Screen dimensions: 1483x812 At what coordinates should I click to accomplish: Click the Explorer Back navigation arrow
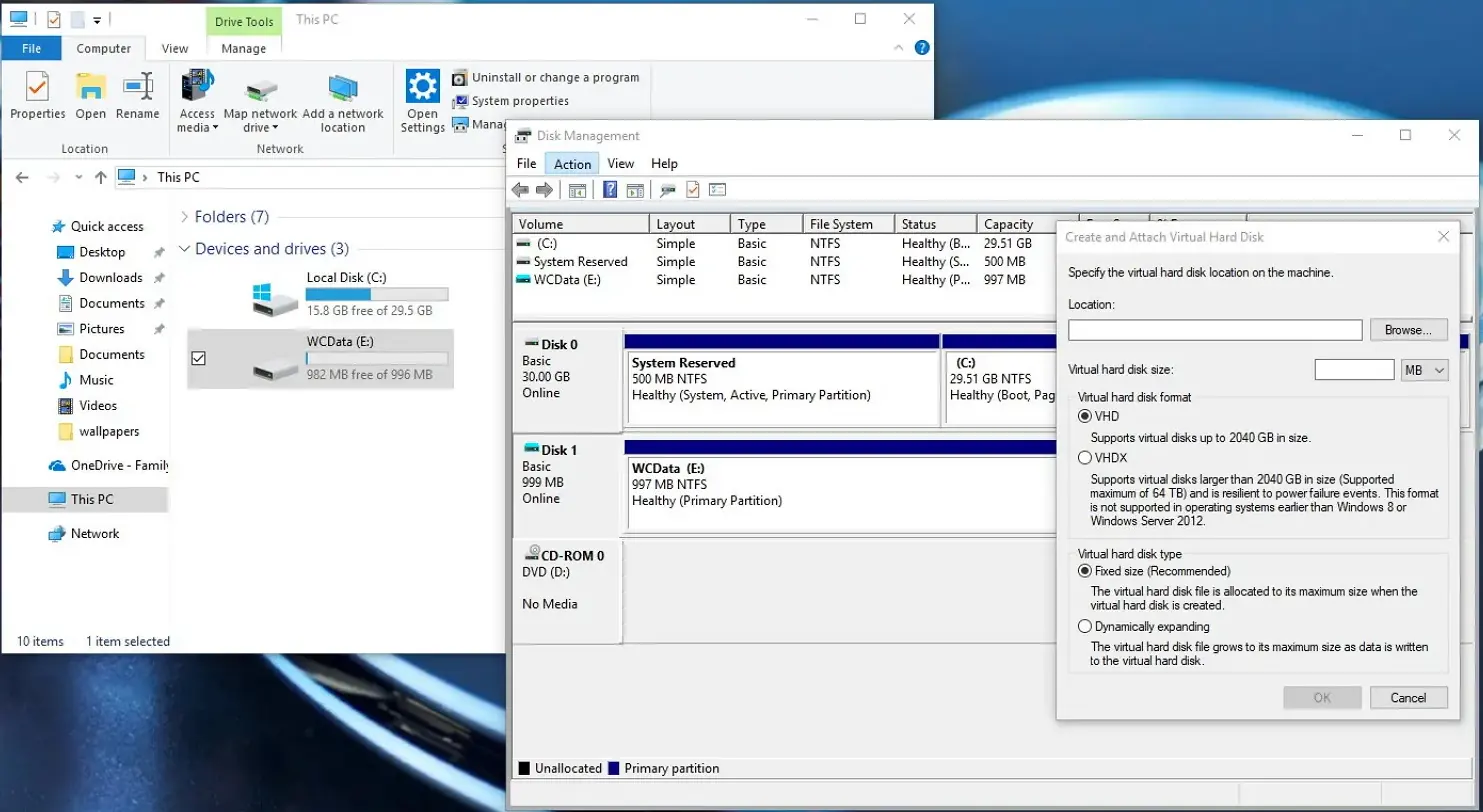point(23,177)
